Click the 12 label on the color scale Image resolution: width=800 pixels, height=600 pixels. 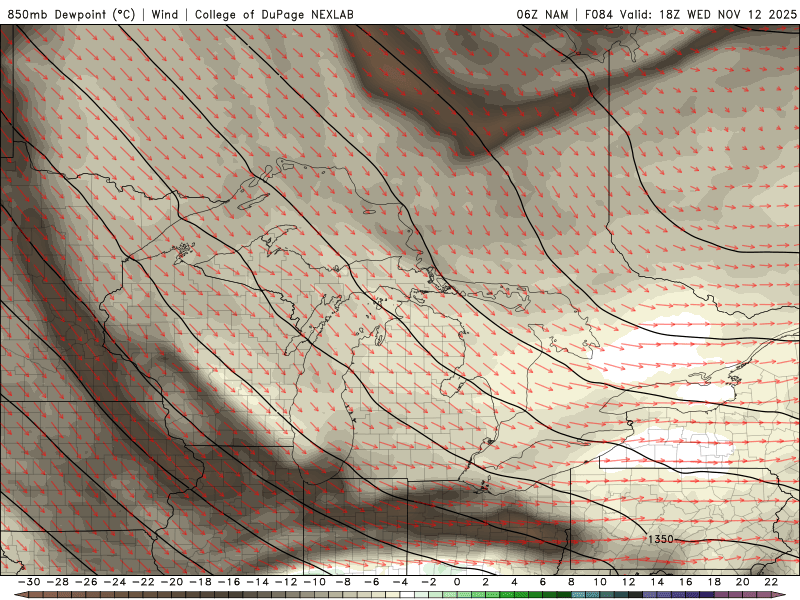pyautogui.click(x=629, y=582)
